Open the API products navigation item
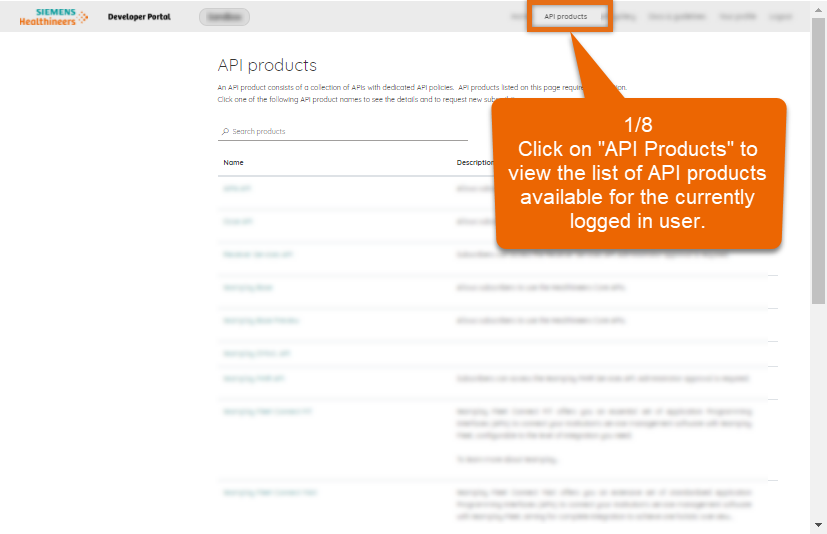Screen dimensions: 827x534 coord(566,17)
